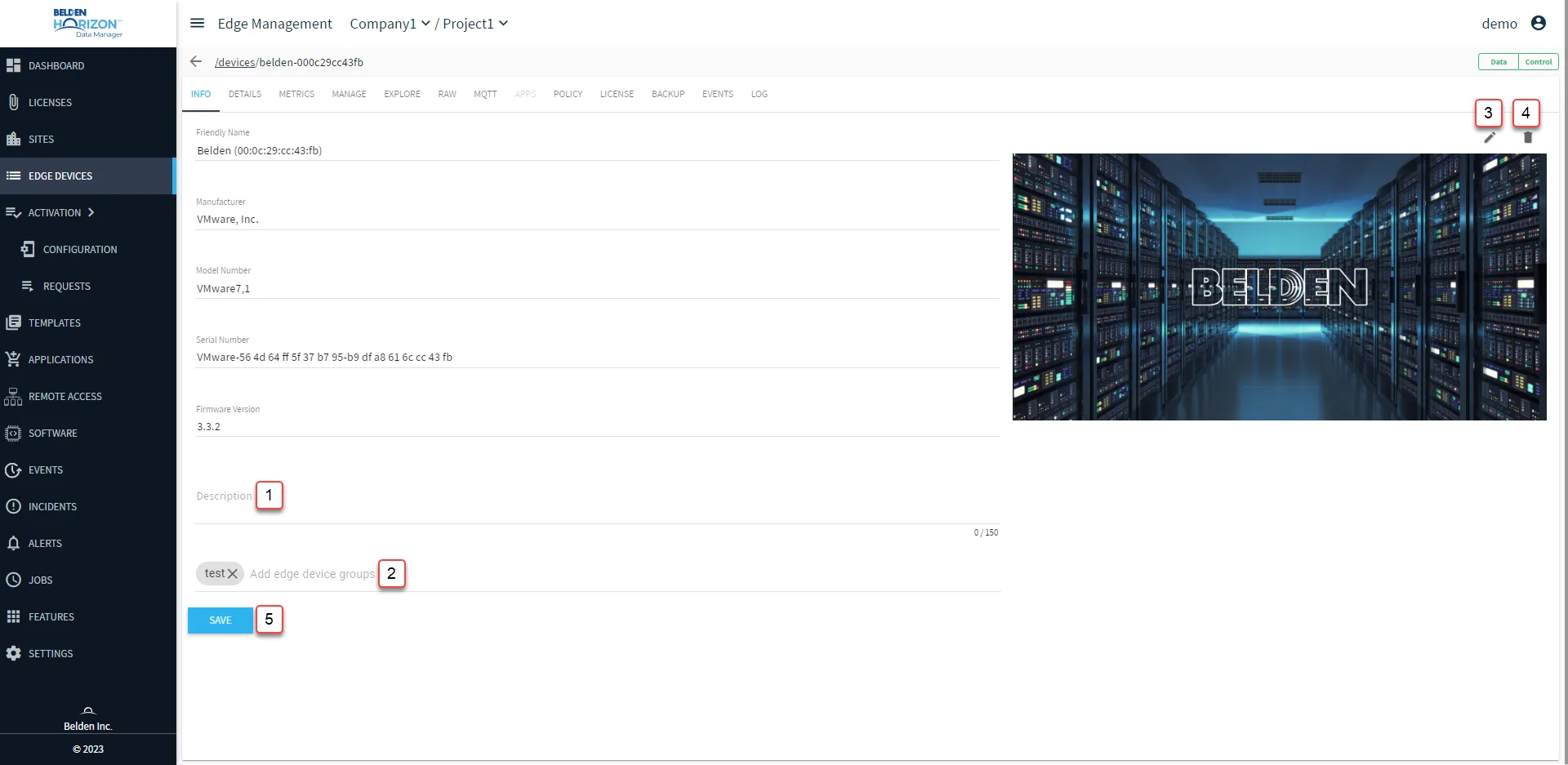
Task: Click the Jobs clock icon in the sidebar
Action: pyautogui.click(x=13, y=580)
